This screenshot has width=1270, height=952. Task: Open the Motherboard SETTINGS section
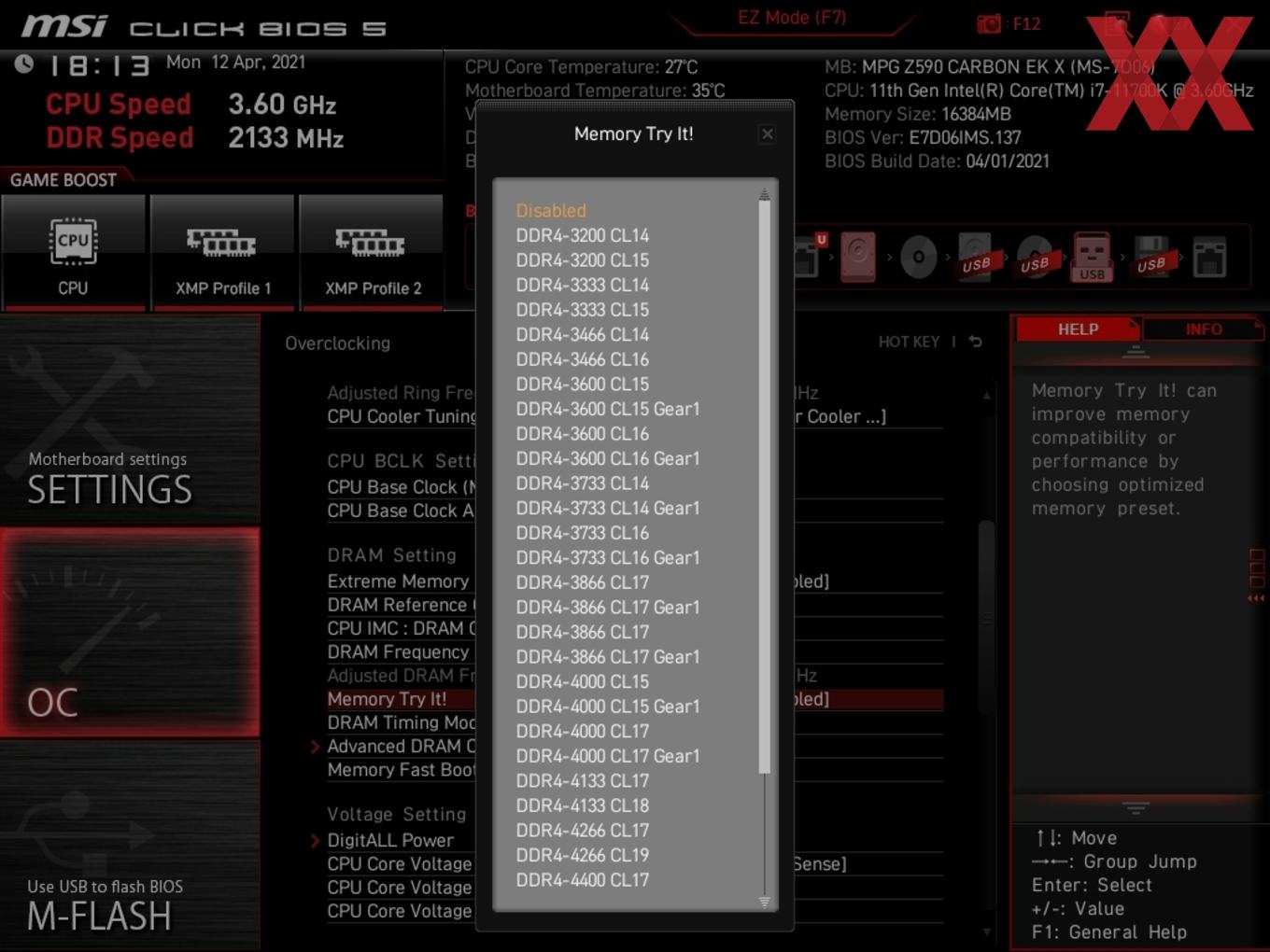coord(130,420)
